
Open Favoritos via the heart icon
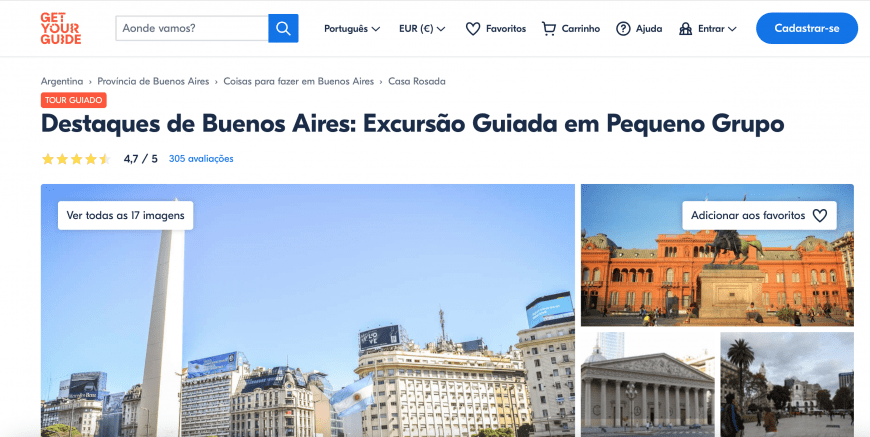pos(473,29)
